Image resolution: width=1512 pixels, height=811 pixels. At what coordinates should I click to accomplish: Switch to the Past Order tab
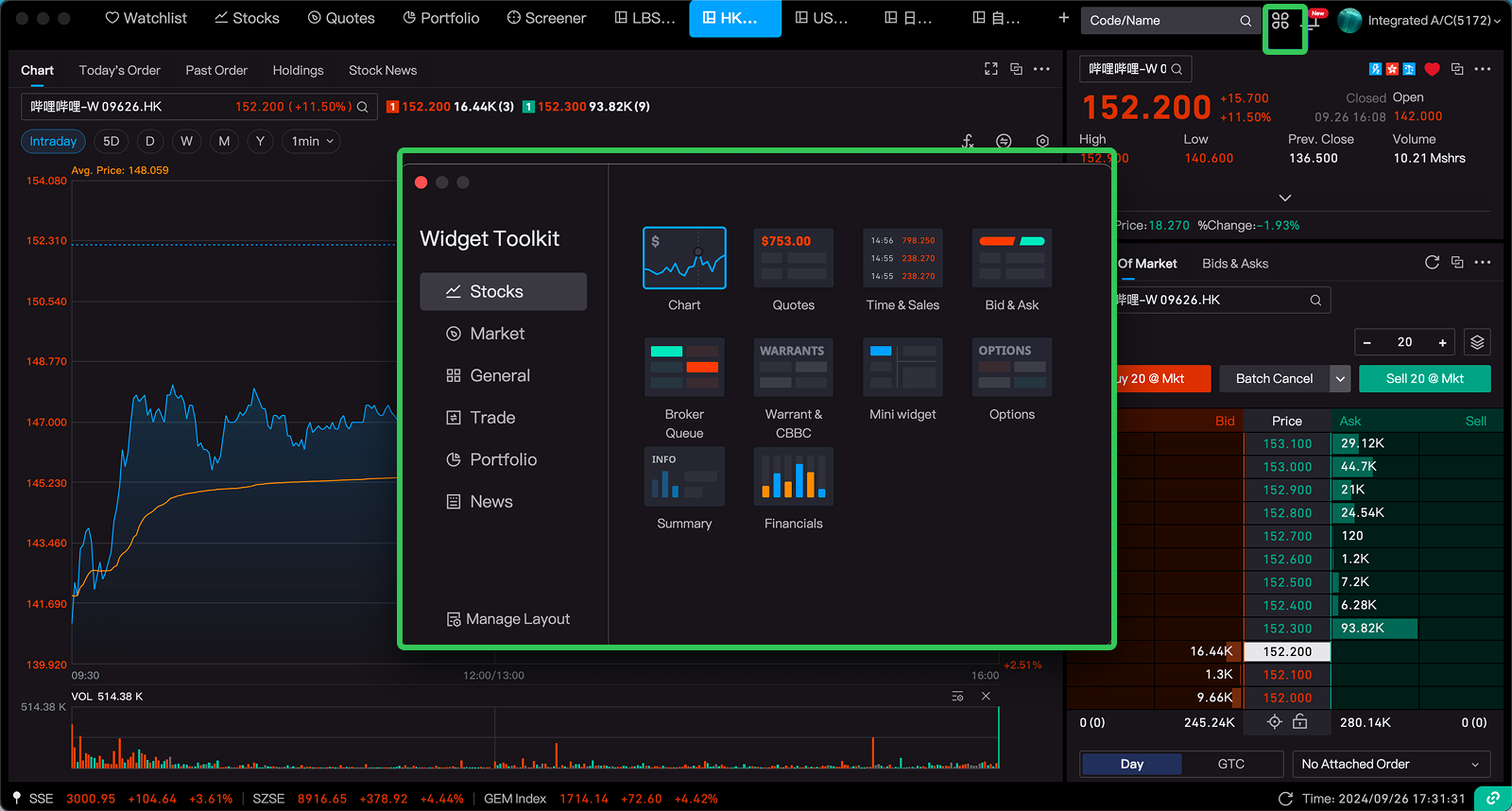click(x=216, y=70)
